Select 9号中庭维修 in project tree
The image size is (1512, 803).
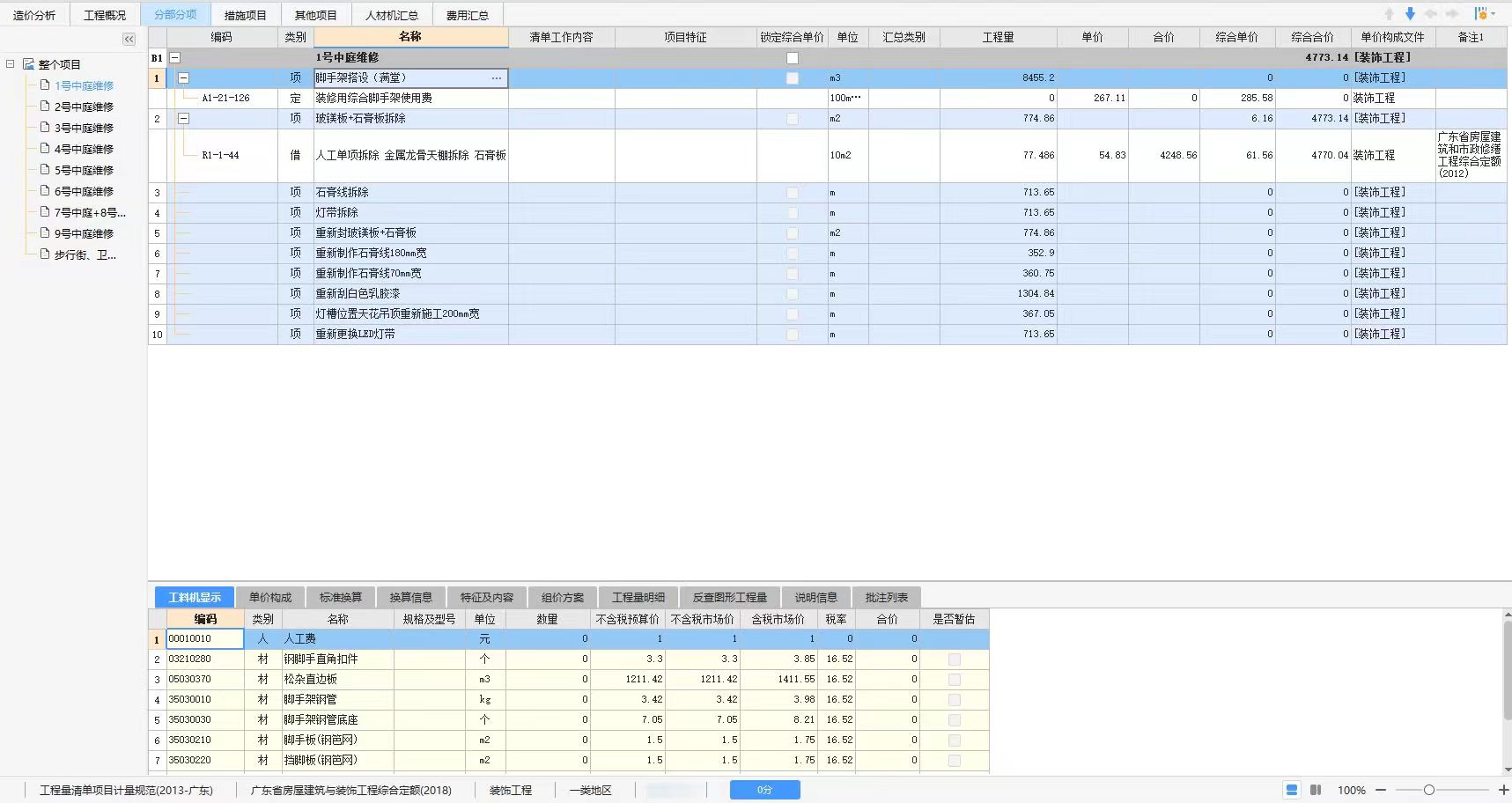[x=84, y=233]
